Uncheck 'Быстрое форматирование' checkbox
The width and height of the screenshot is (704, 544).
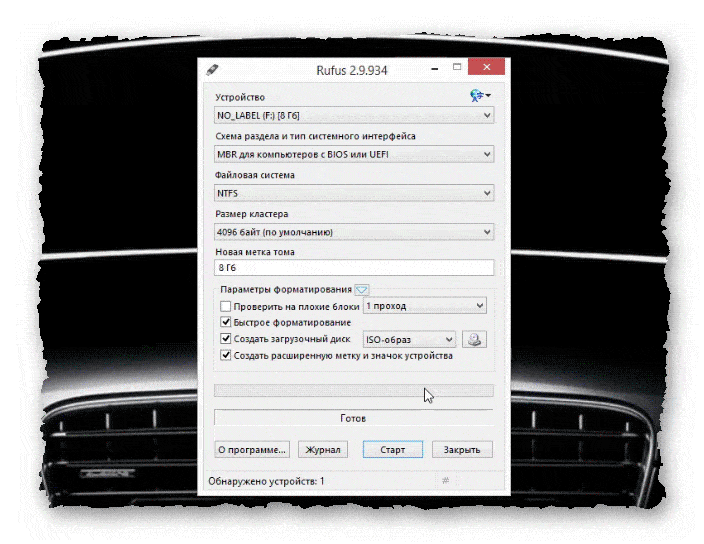(x=225, y=322)
